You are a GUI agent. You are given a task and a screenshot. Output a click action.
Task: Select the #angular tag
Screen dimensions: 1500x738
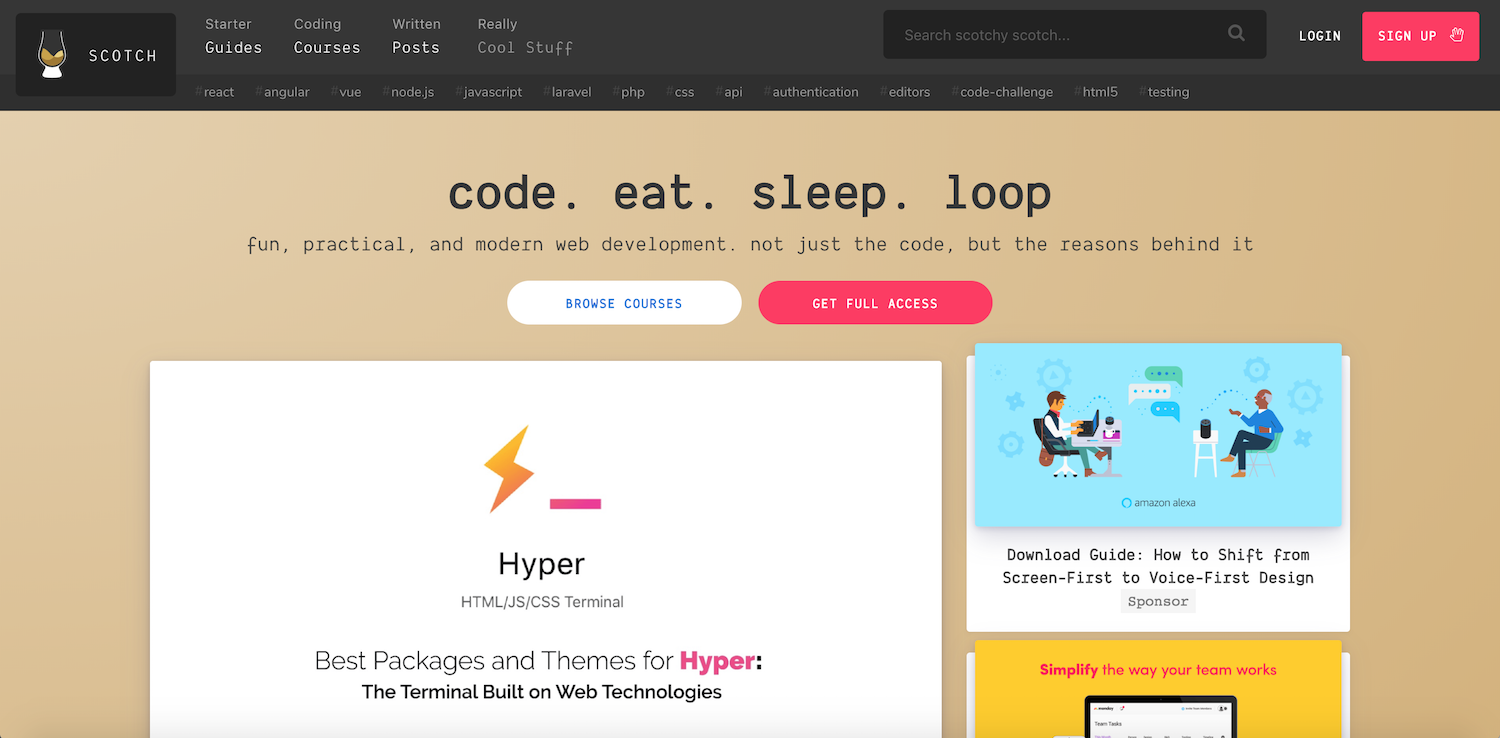click(283, 92)
